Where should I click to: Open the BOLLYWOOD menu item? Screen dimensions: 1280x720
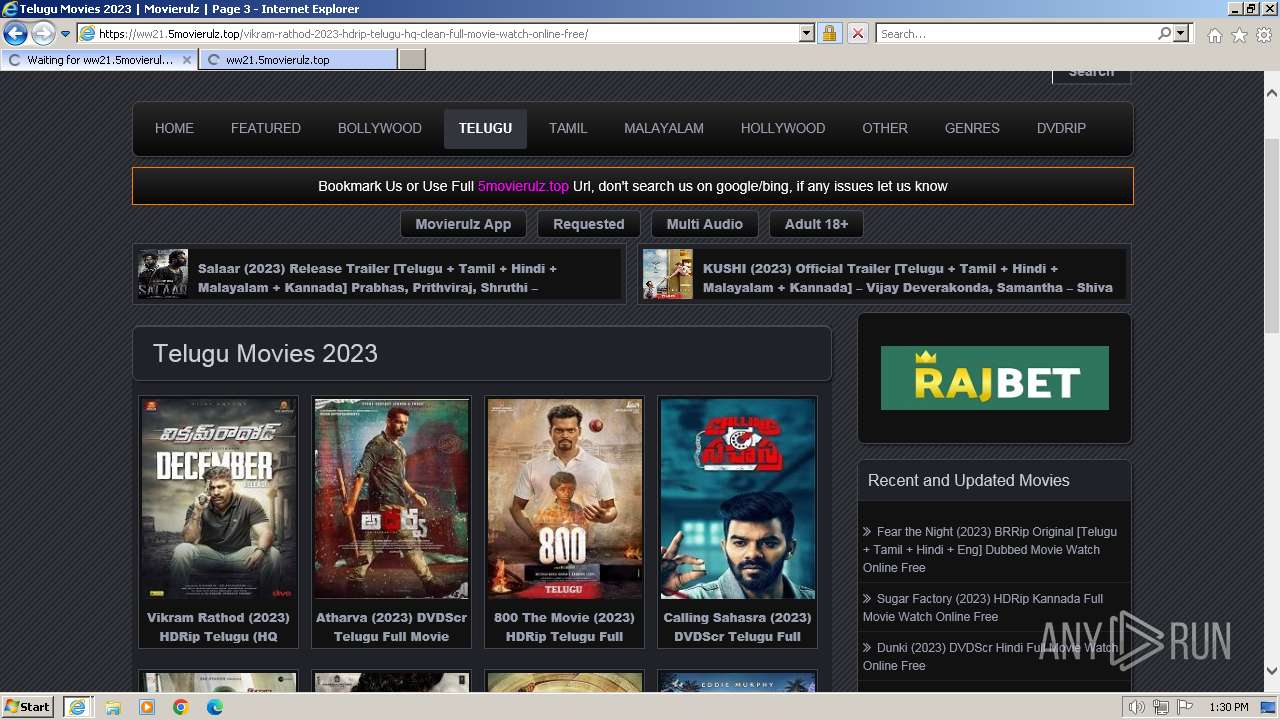point(380,128)
